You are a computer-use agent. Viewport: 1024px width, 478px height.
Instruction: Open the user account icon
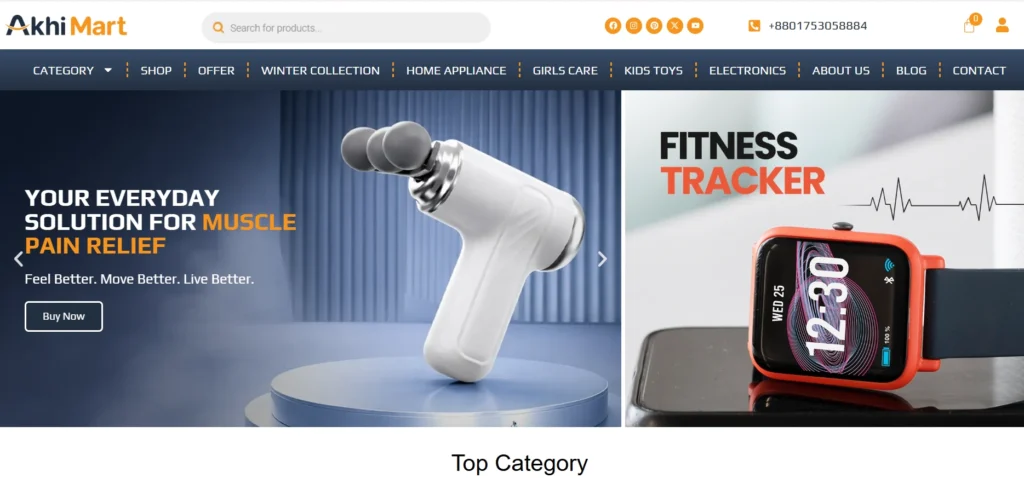pos(1002,25)
